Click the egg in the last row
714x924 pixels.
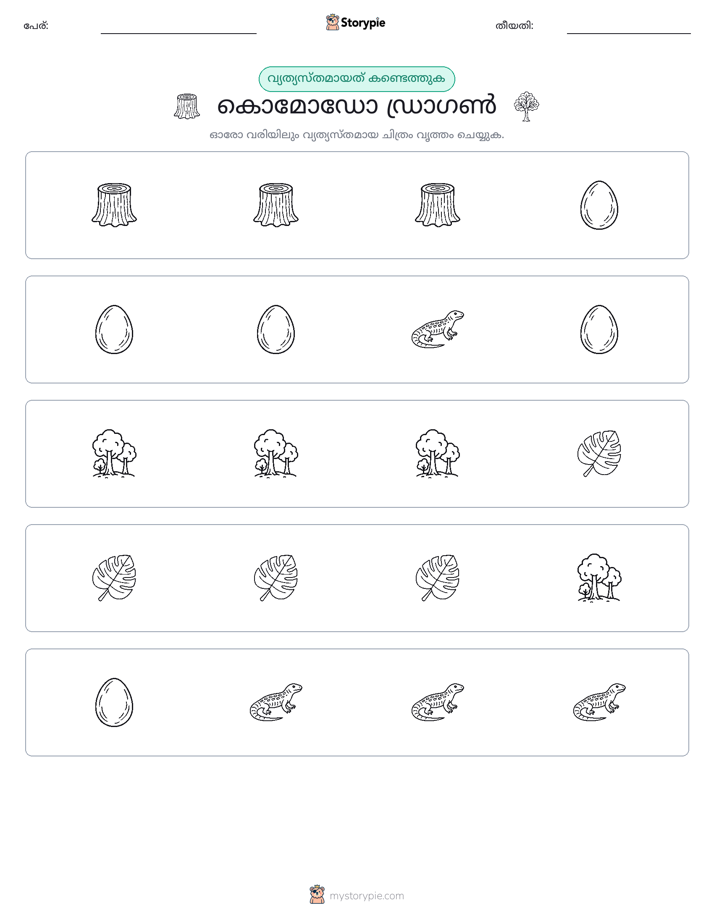coord(114,702)
